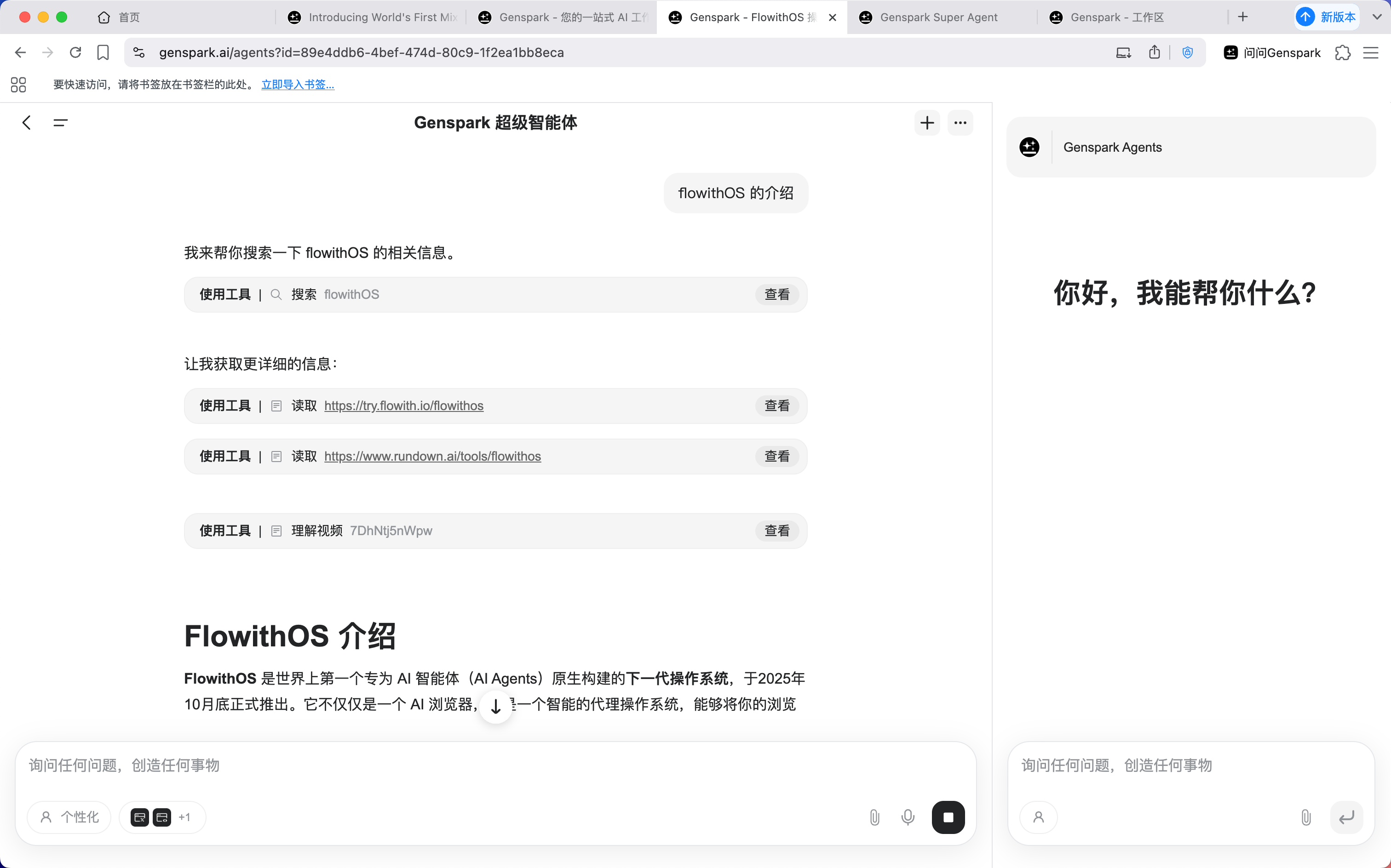The image size is (1391, 868).
Task: Toggle the conversation sidebar list icon
Action: (60, 123)
